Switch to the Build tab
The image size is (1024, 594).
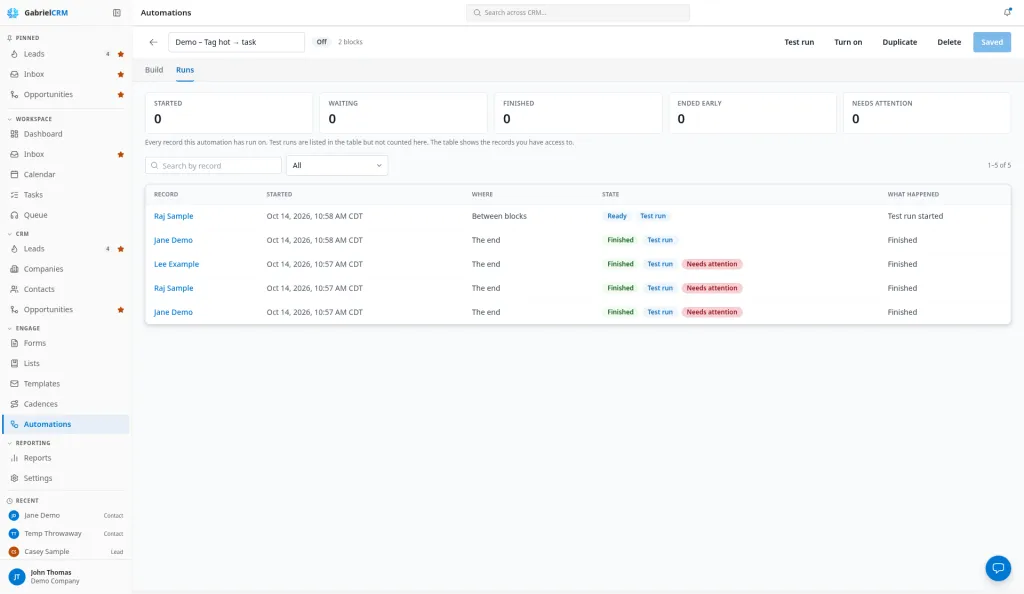154,70
